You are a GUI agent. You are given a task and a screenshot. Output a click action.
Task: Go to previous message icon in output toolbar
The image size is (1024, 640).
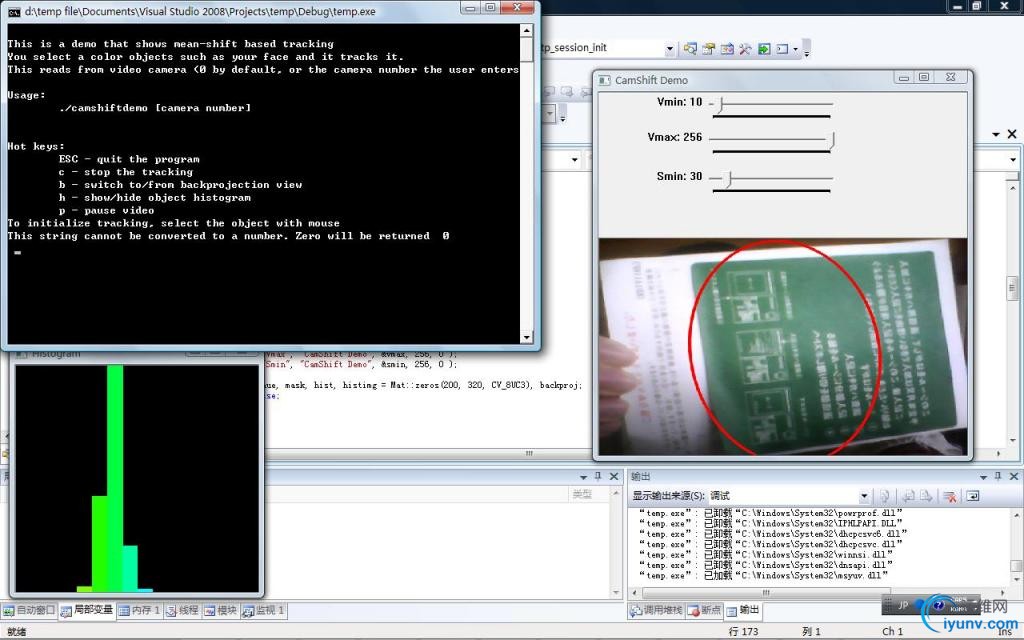[908, 496]
